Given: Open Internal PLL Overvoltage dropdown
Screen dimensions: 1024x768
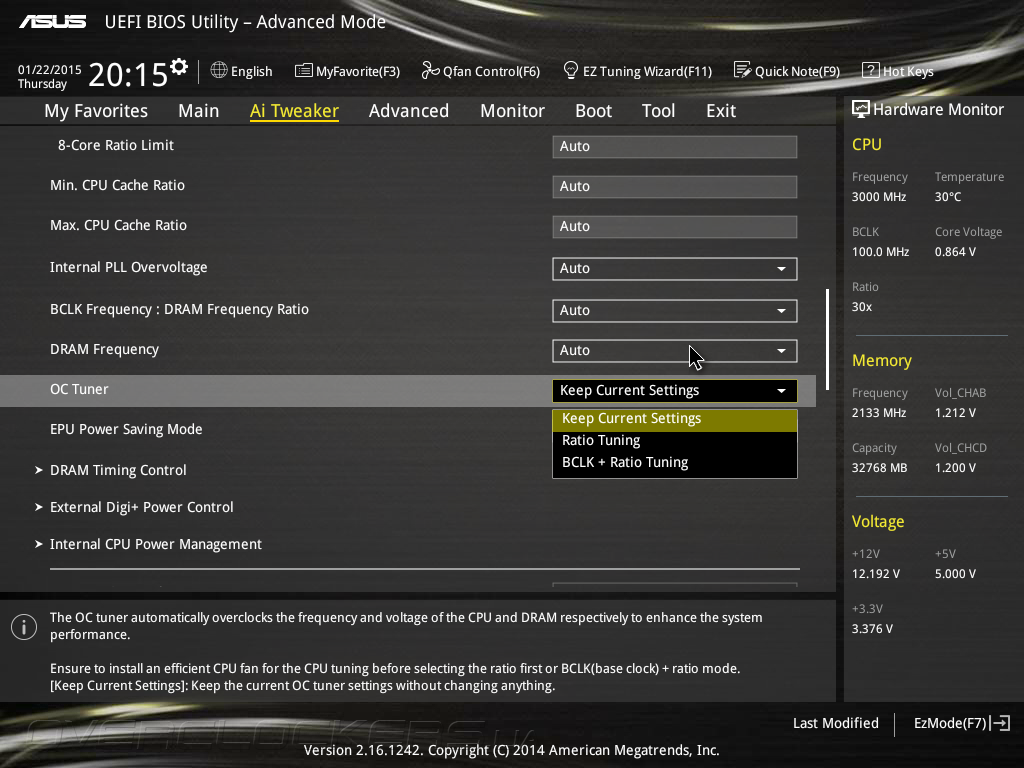Looking at the screenshot, I should [675, 269].
